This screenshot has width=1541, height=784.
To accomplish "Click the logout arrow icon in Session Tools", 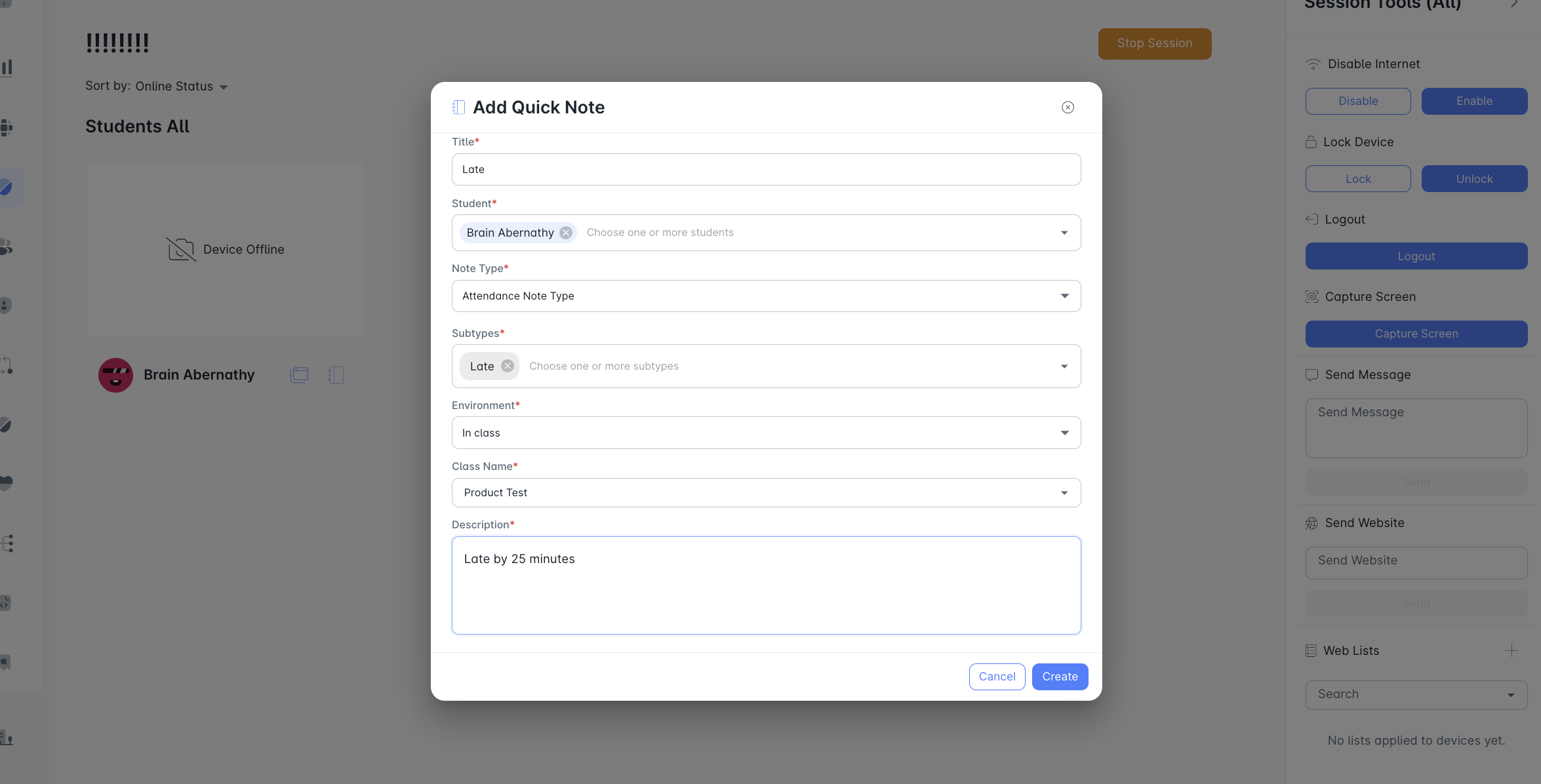I will (x=1311, y=220).
